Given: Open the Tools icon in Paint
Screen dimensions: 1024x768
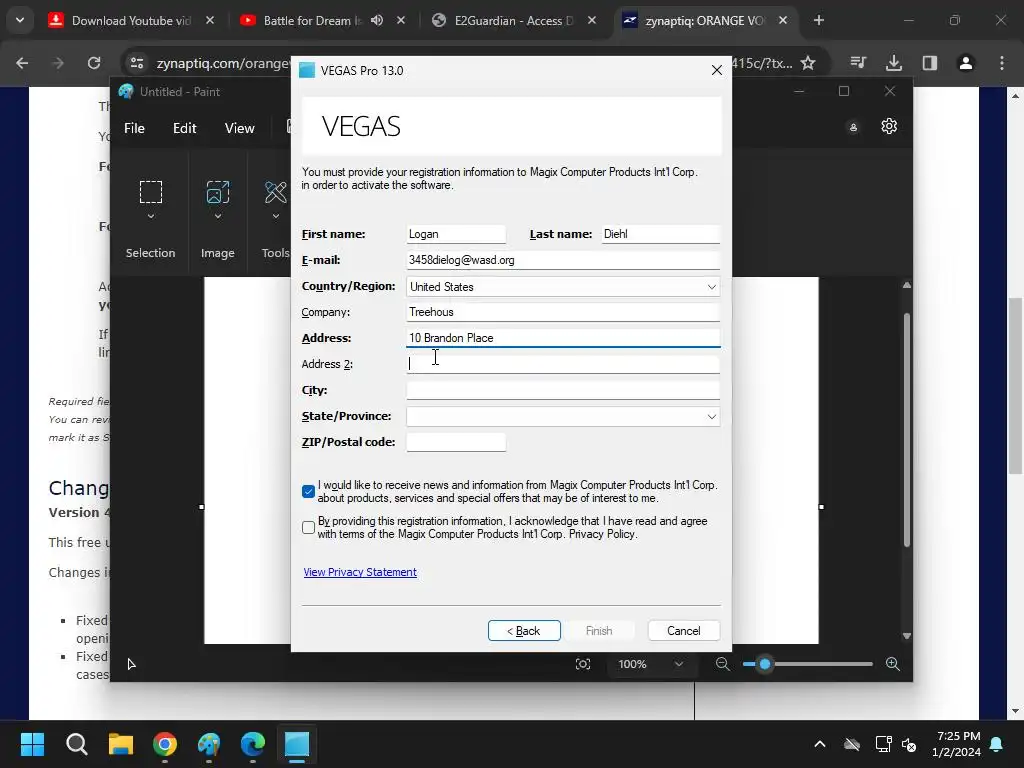Looking at the screenshot, I should pyautogui.click(x=276, y=192).
